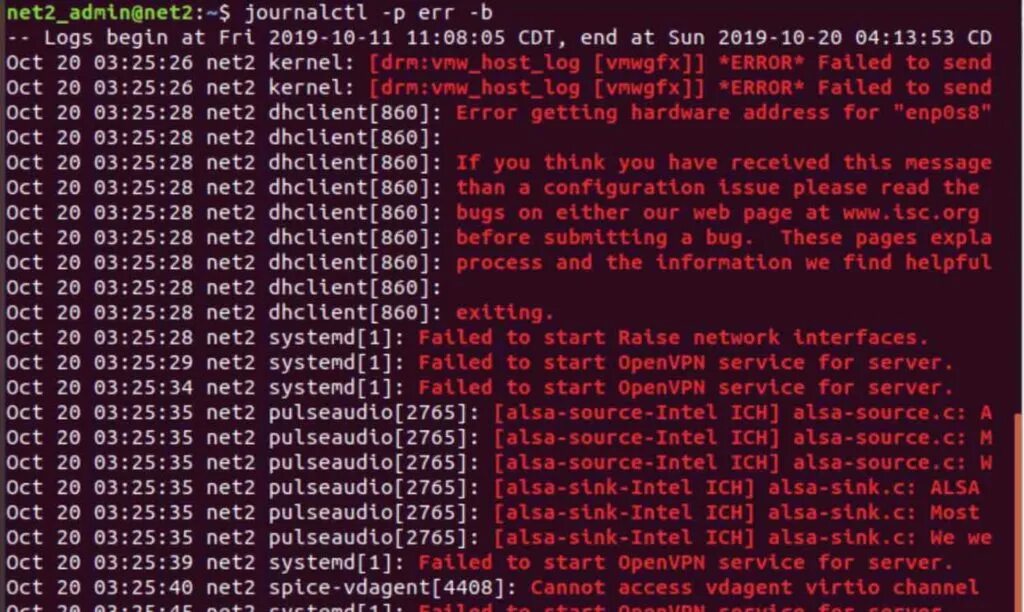The image size is (1024, 612).
Task: Click the 03:25:29 OpenVPN failure line
Action: coord(480,362)
